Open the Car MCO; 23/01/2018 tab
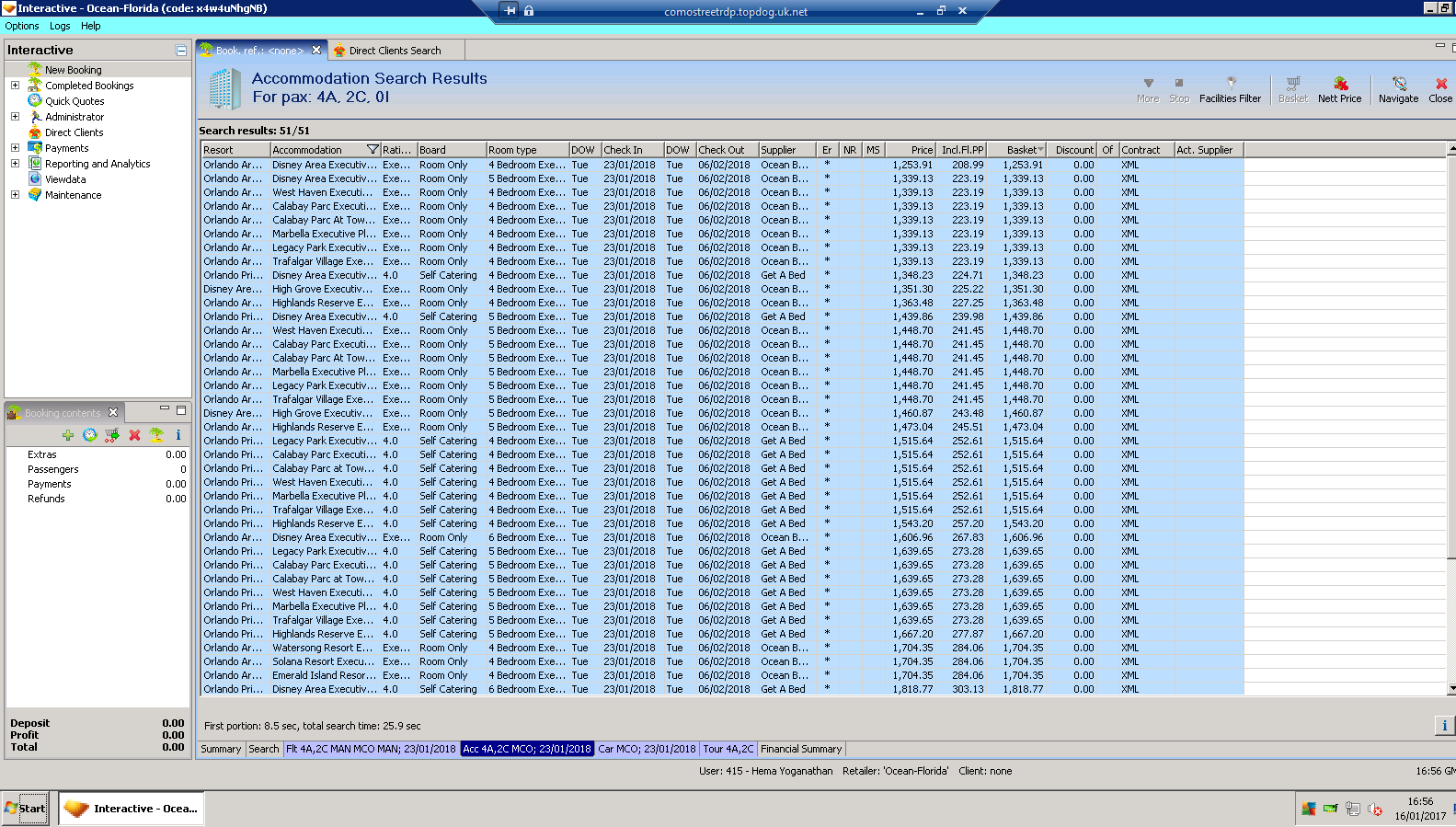Image resolution: width=1456 pixels, height=827 pixels. [647, 749]
